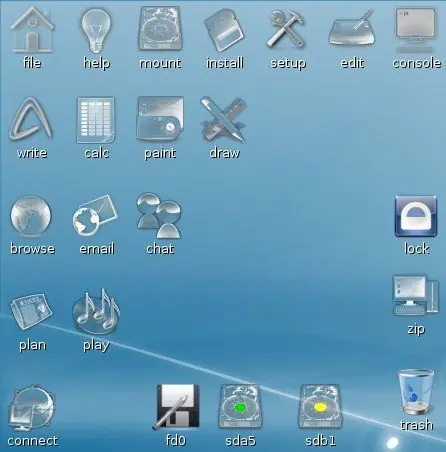The width and height of the screenshot is (446, 452).
Task: Open the play music notes icon
Action: click(x=96, y=312)
